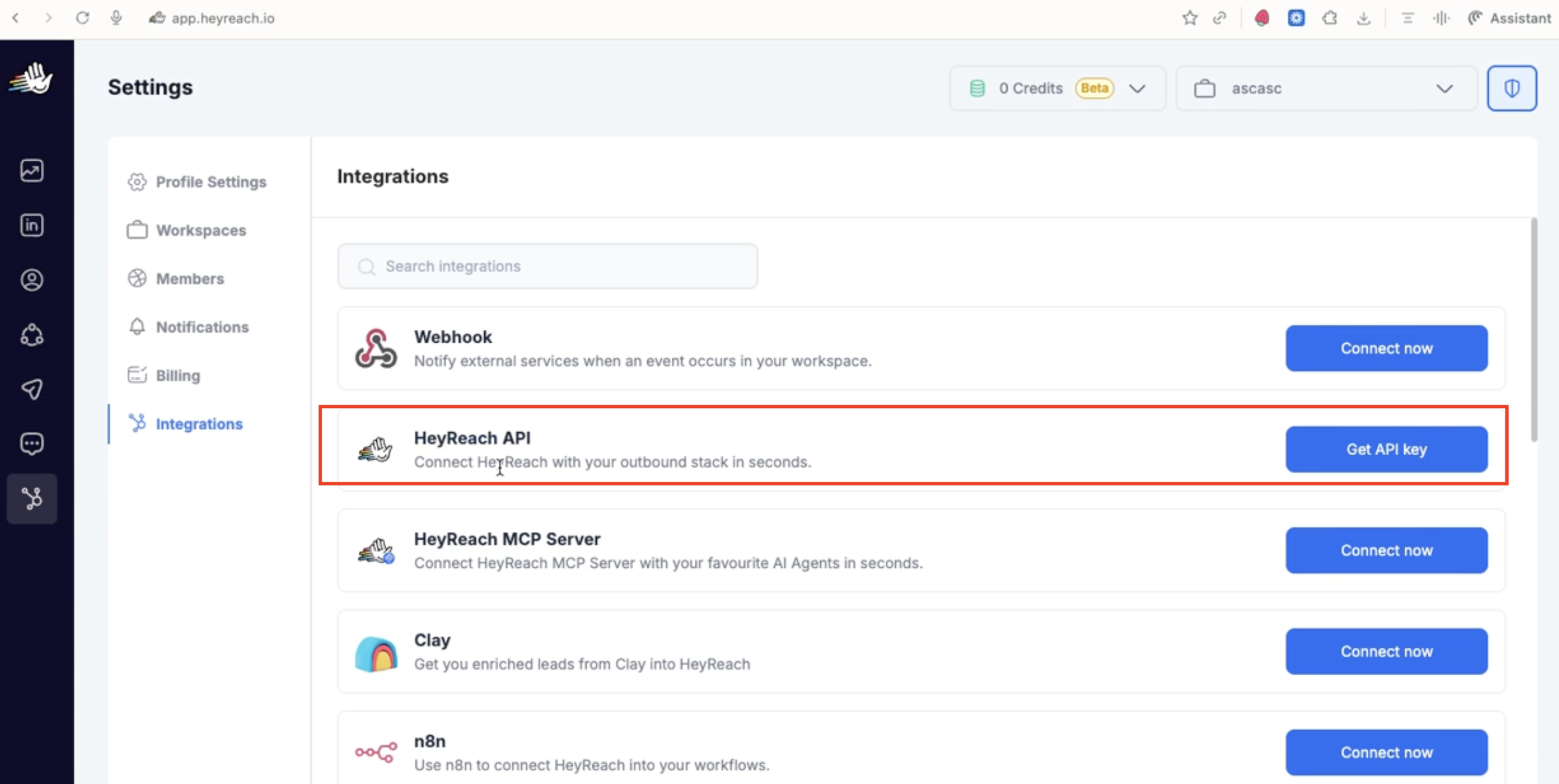Image resolution: width=1559 pixels, height=784 pixels.
Task: Open Notifications settings
Action: (x=202, y=327)
